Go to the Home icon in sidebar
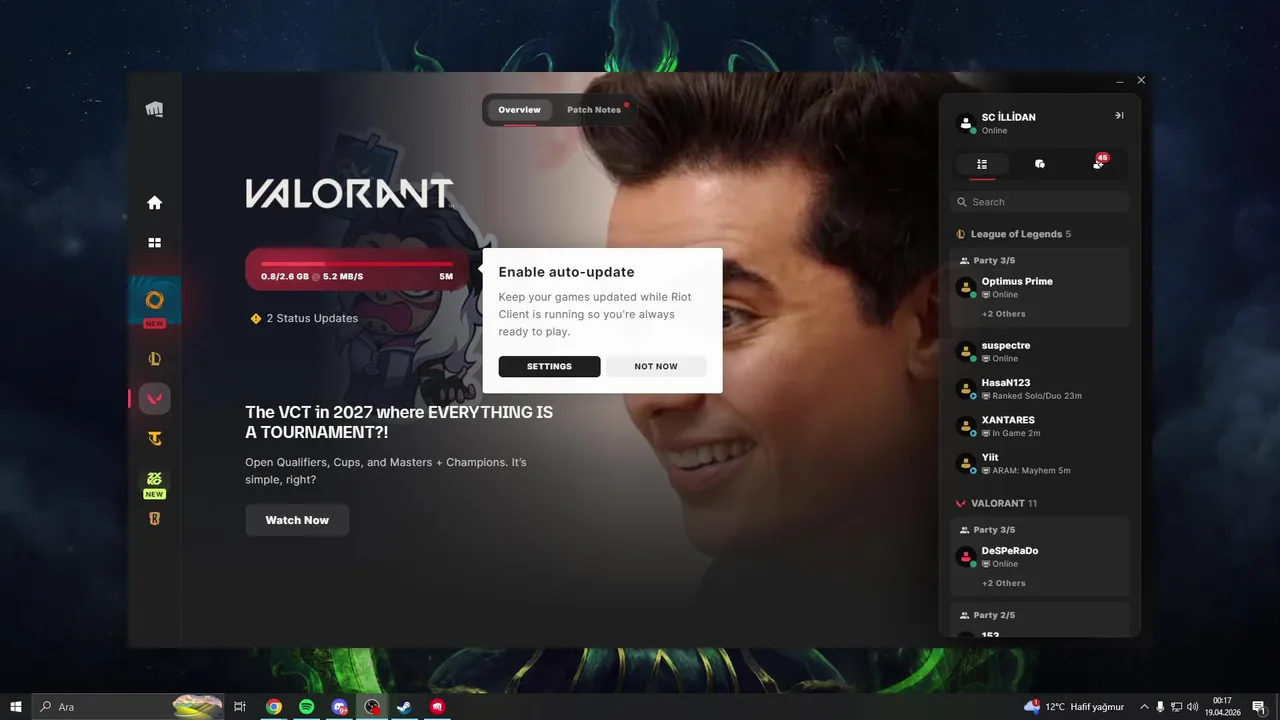This screenshot has width=1280, height=720. pos(154,203)
